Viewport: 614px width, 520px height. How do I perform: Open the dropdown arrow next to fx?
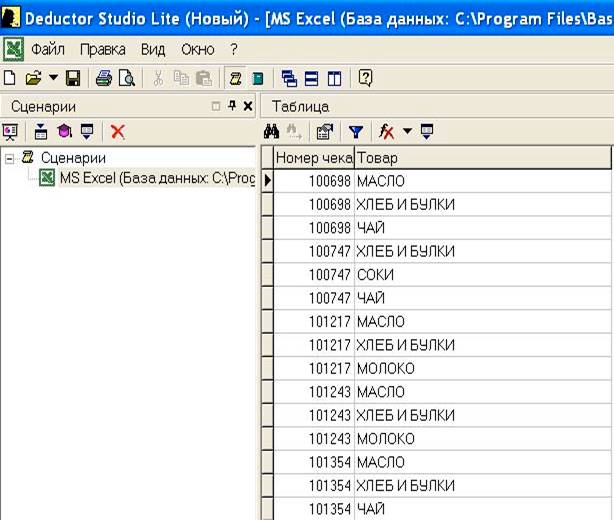point(407,131)
